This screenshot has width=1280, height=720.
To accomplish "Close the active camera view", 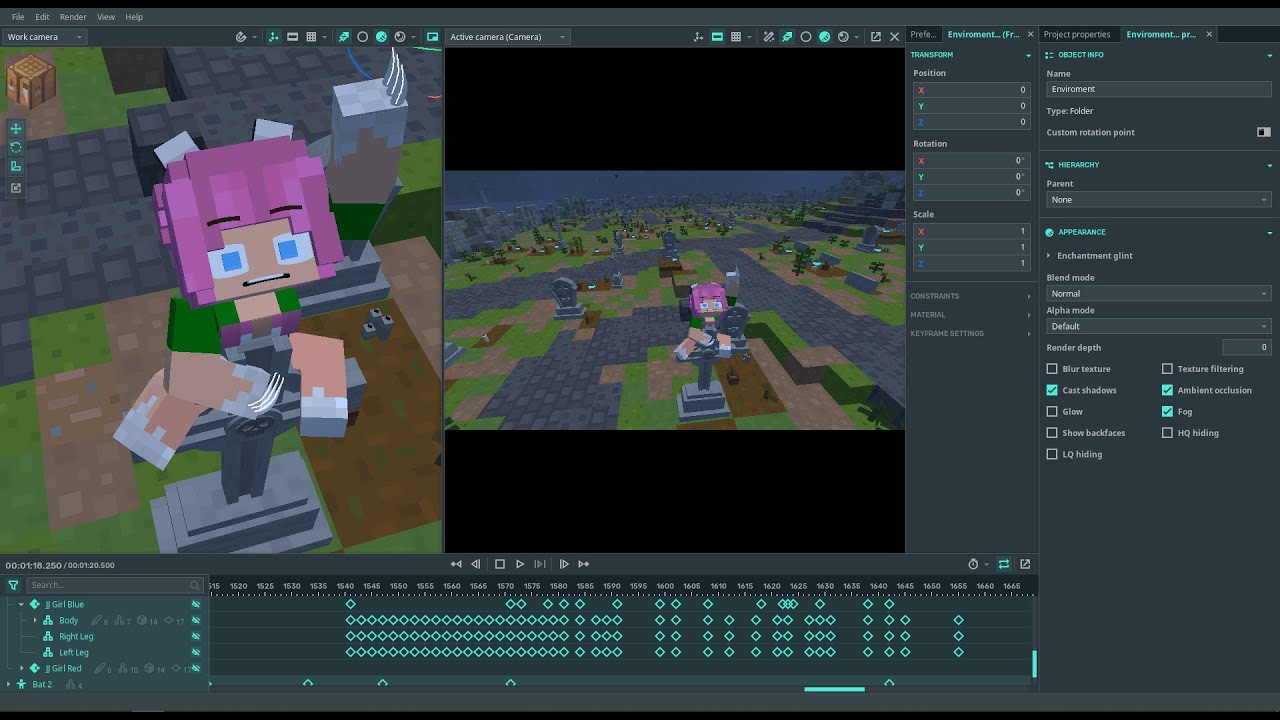I will (894, 37).
